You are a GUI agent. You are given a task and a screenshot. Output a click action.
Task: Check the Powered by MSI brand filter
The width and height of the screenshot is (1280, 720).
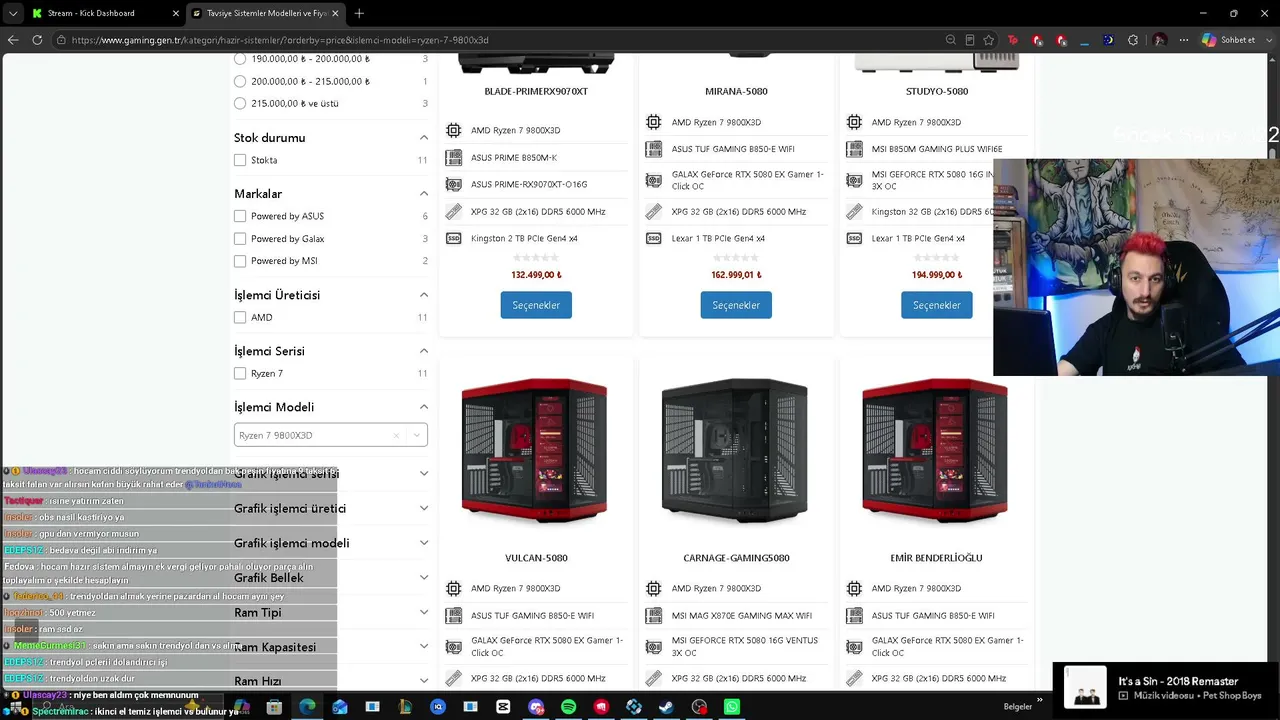[x=240, y=261]
